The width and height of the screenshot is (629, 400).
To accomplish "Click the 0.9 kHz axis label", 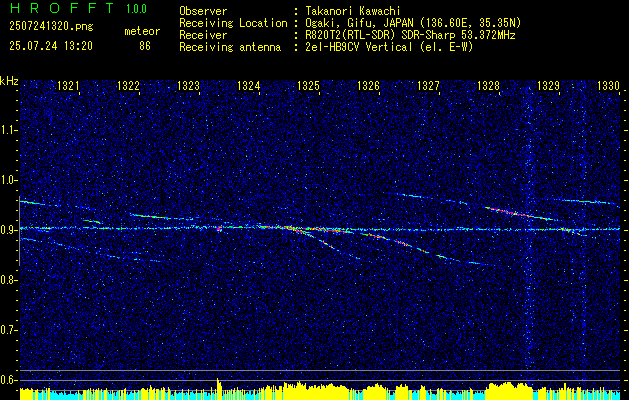I will [8, 230].
